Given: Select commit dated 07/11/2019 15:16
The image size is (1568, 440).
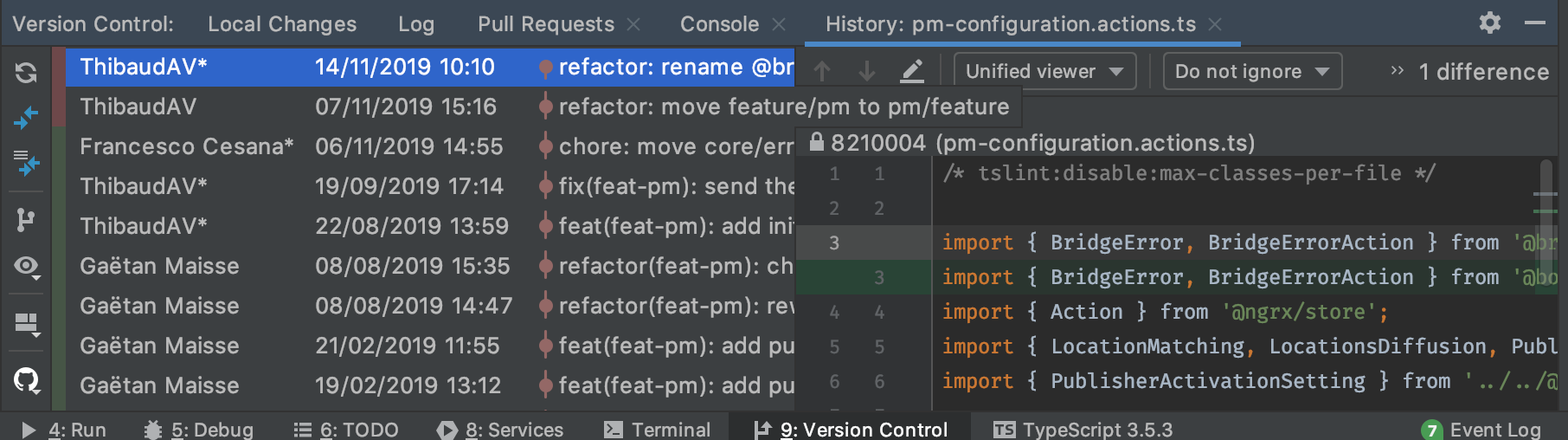Looking at the screenshot, I should click(430, 107).
